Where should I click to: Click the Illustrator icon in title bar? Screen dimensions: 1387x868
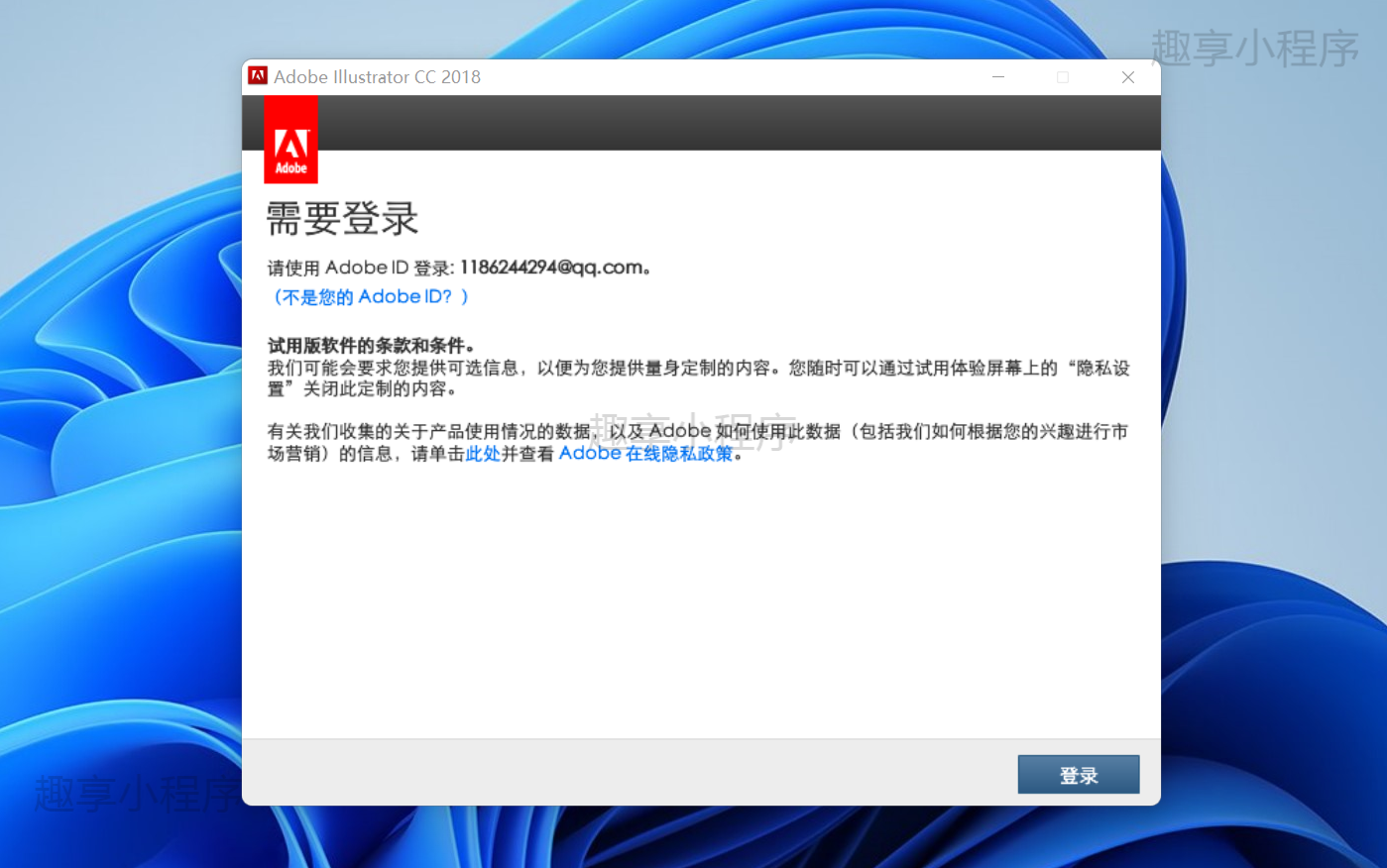click(x=258, y=76)
